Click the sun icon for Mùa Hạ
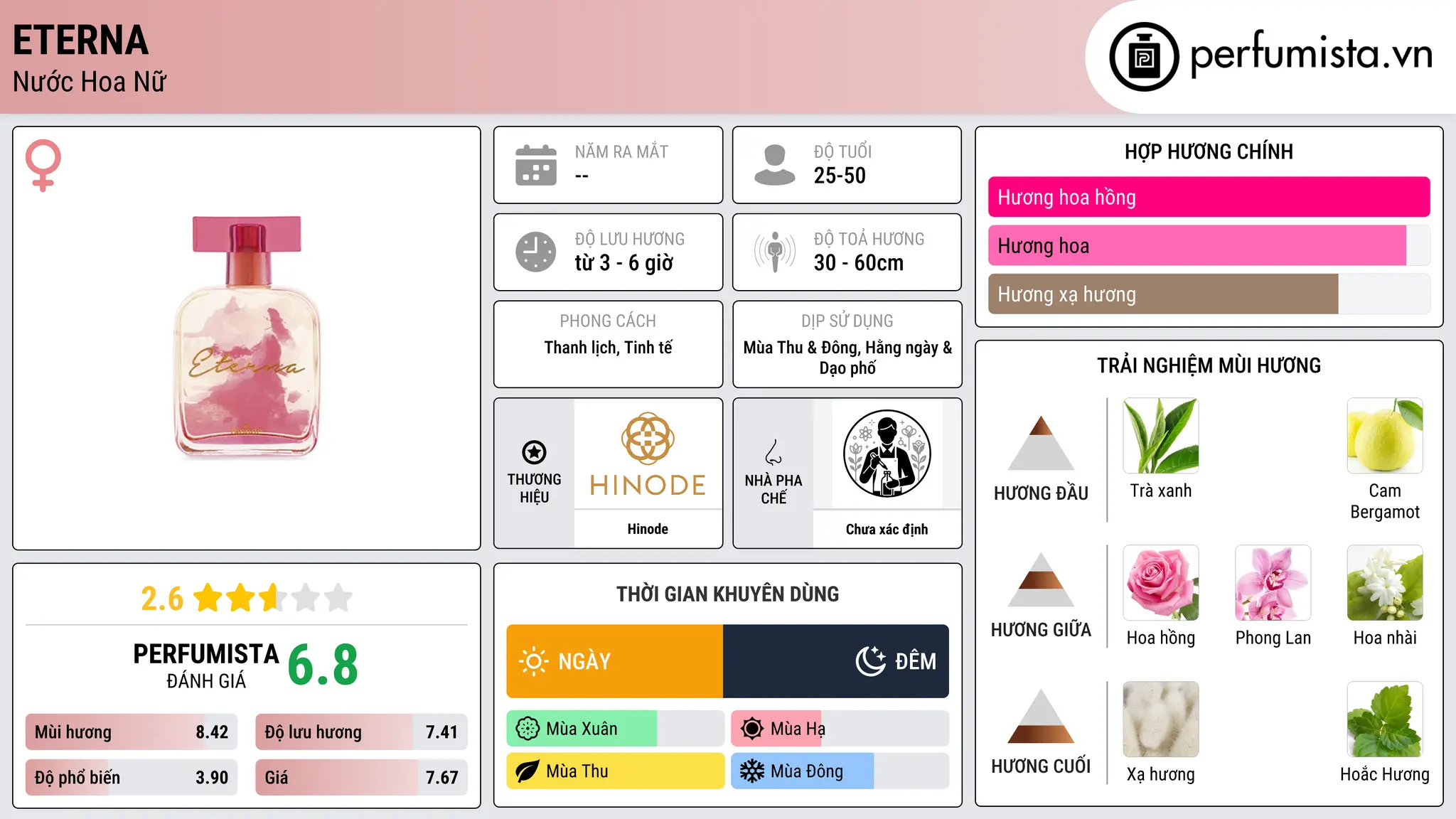The width and height of the screenshot is (1456, 819). 752,729
